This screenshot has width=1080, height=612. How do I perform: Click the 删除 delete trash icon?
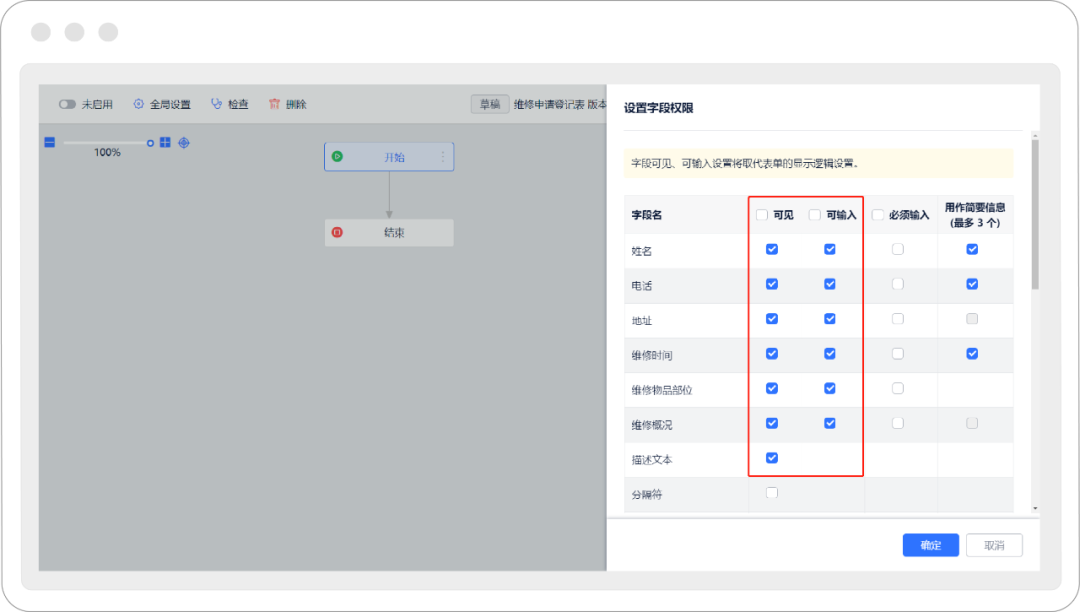[275, 104]
